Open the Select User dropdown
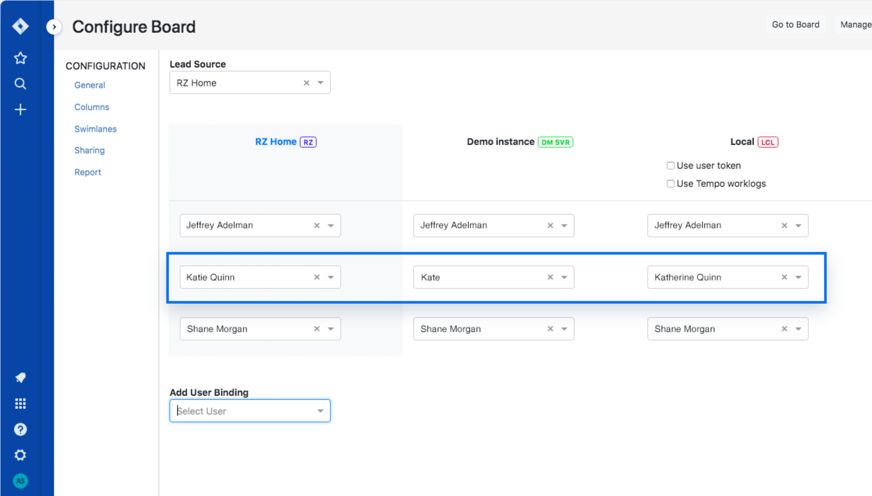Screen dimensions: 872x496 321,411
